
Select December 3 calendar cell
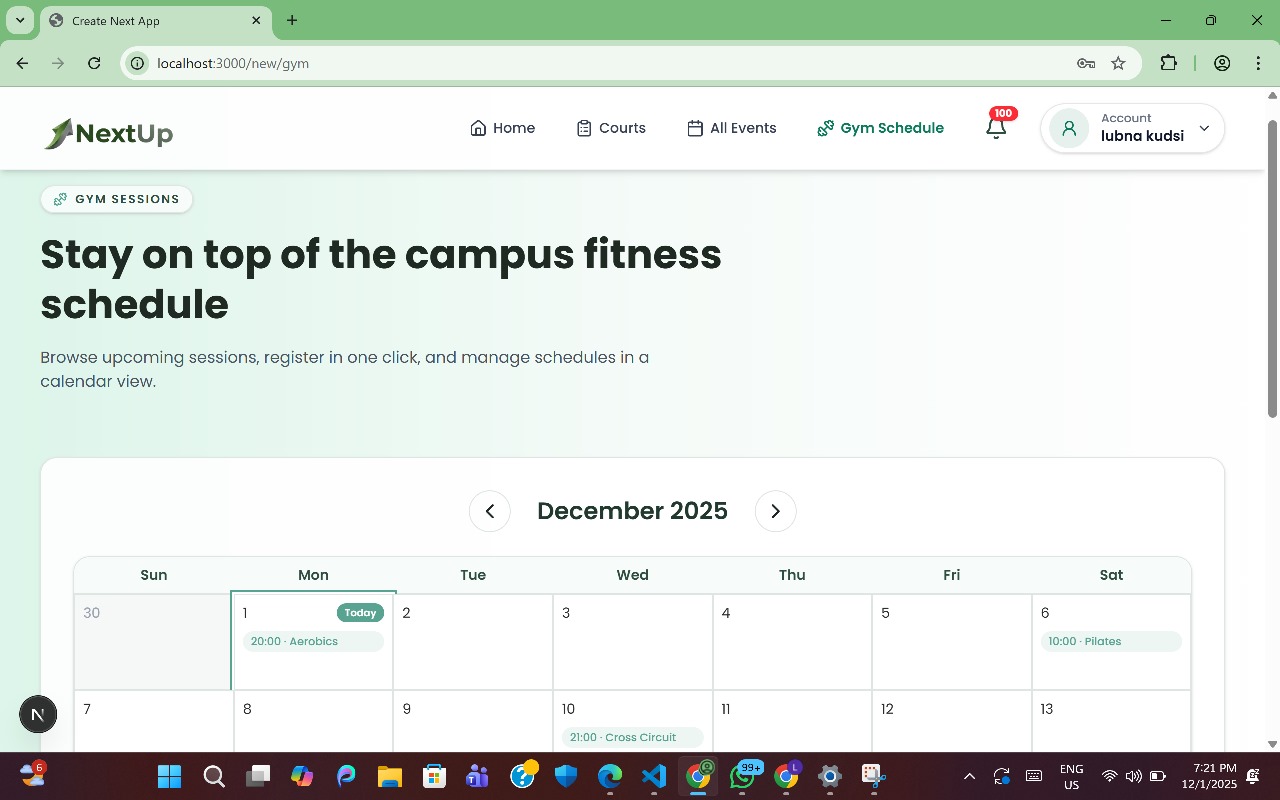pos(632,642)
